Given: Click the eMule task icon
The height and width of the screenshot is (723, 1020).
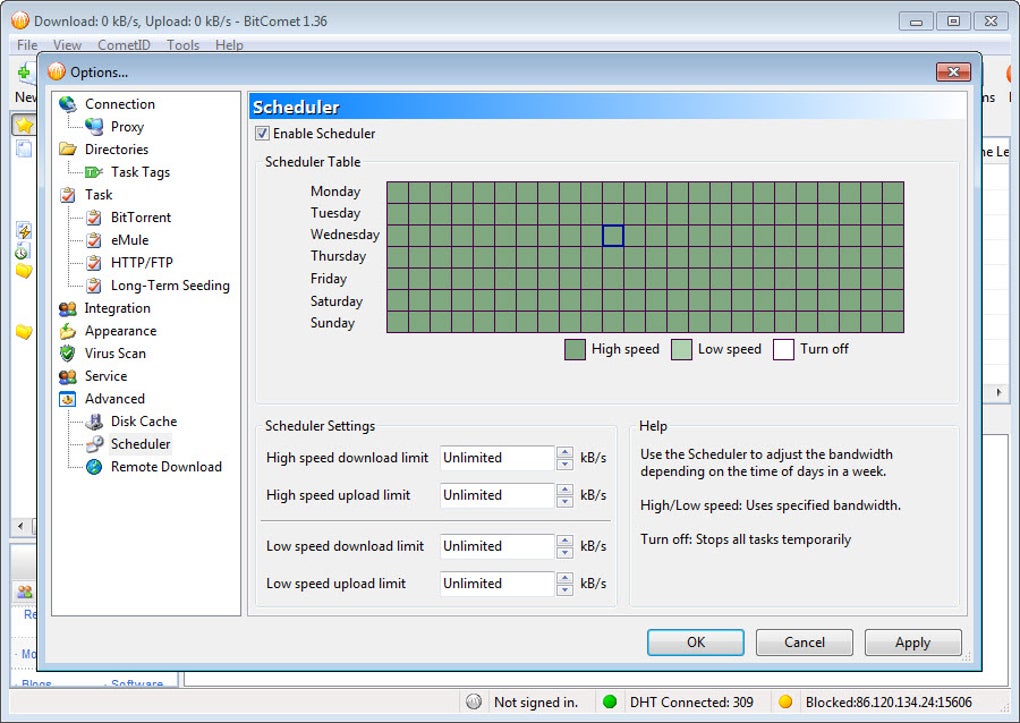Looking at the screenshot, I should point(94,240).
